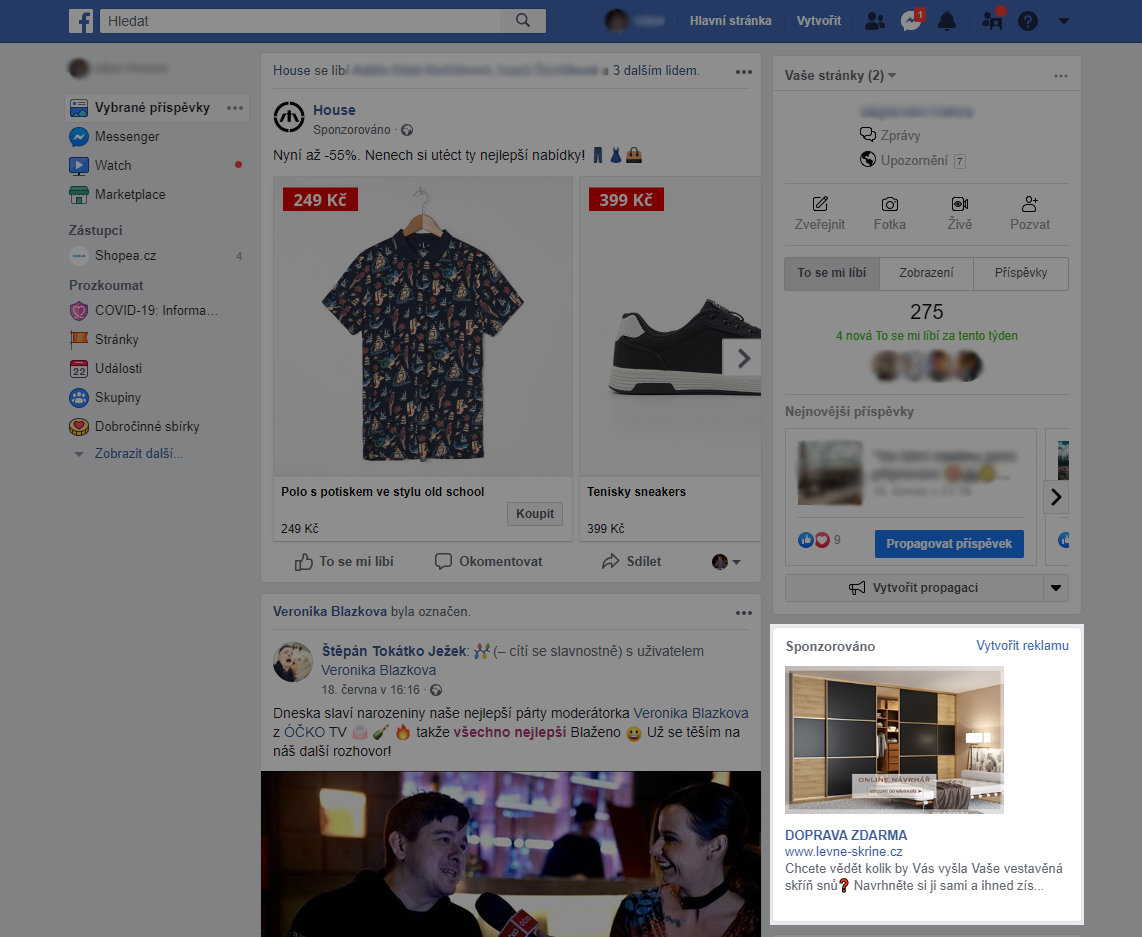Switch to the Příspěvky tab
This screenshot has height=937, width=1142.
[1021, 273]
